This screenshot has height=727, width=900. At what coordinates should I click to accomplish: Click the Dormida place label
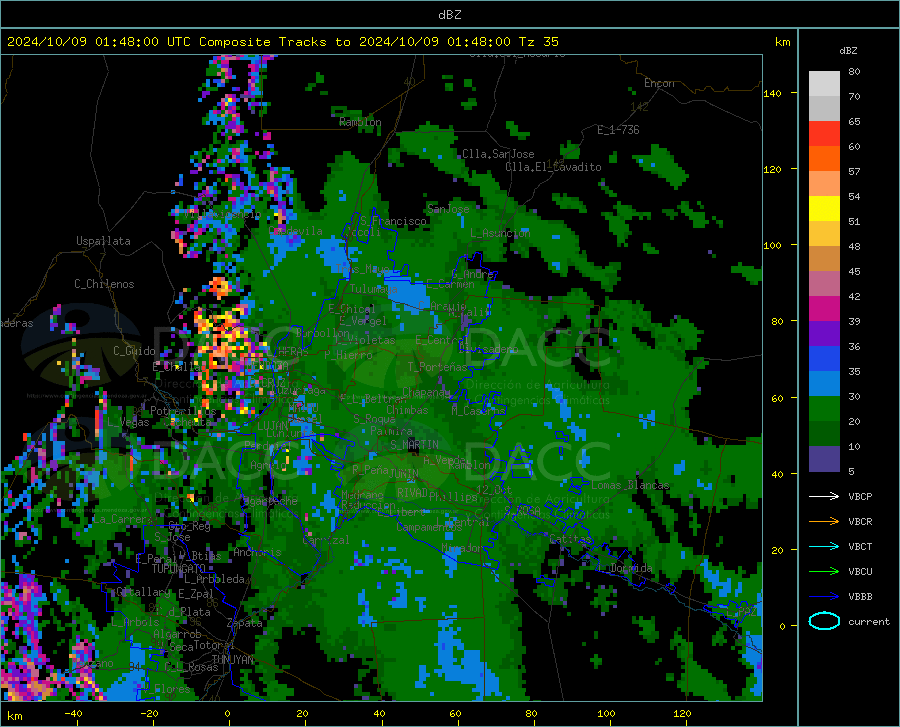[631, 568]
